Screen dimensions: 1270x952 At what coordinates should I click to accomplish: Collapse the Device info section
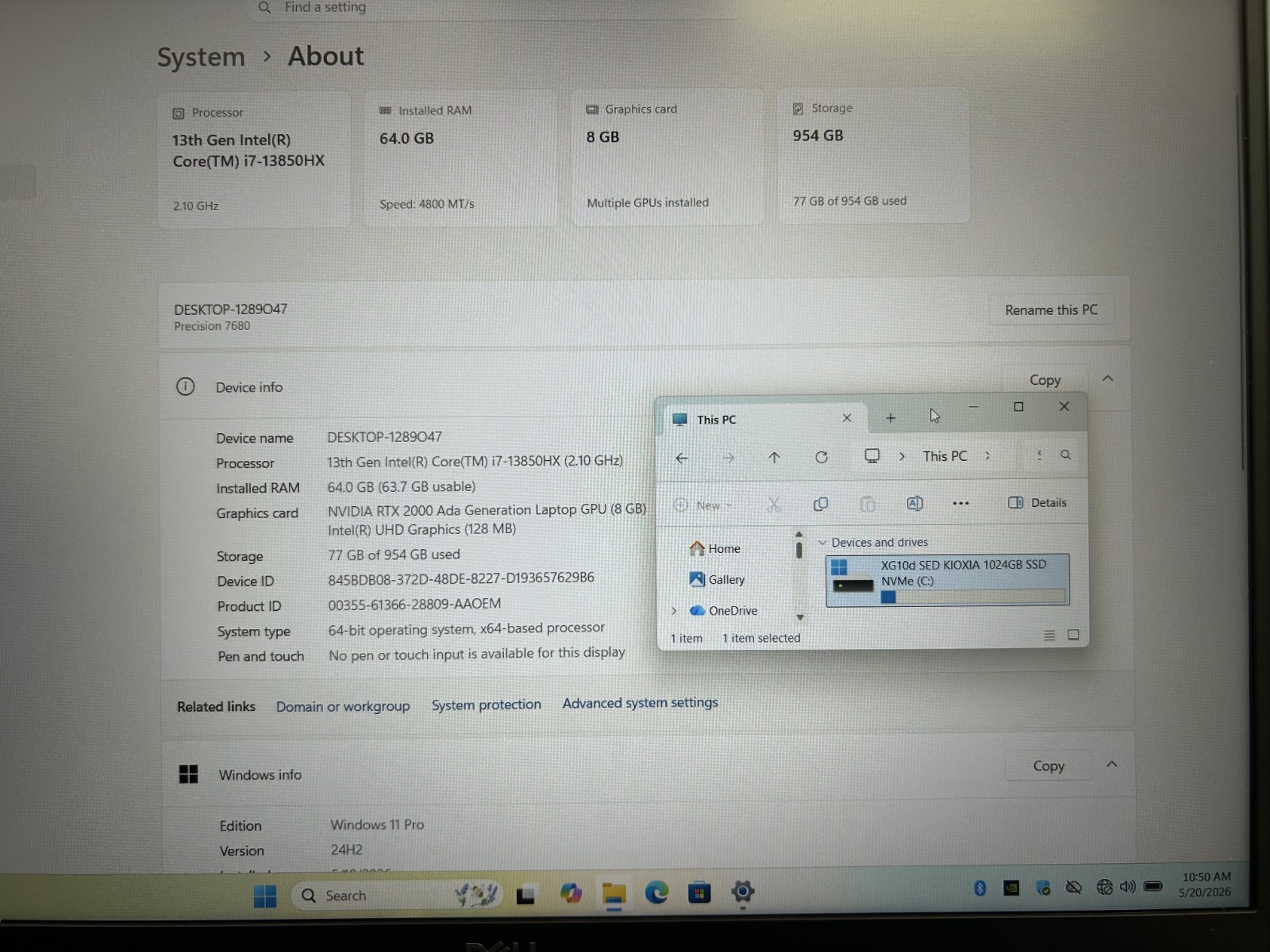tap(1108, 378)
